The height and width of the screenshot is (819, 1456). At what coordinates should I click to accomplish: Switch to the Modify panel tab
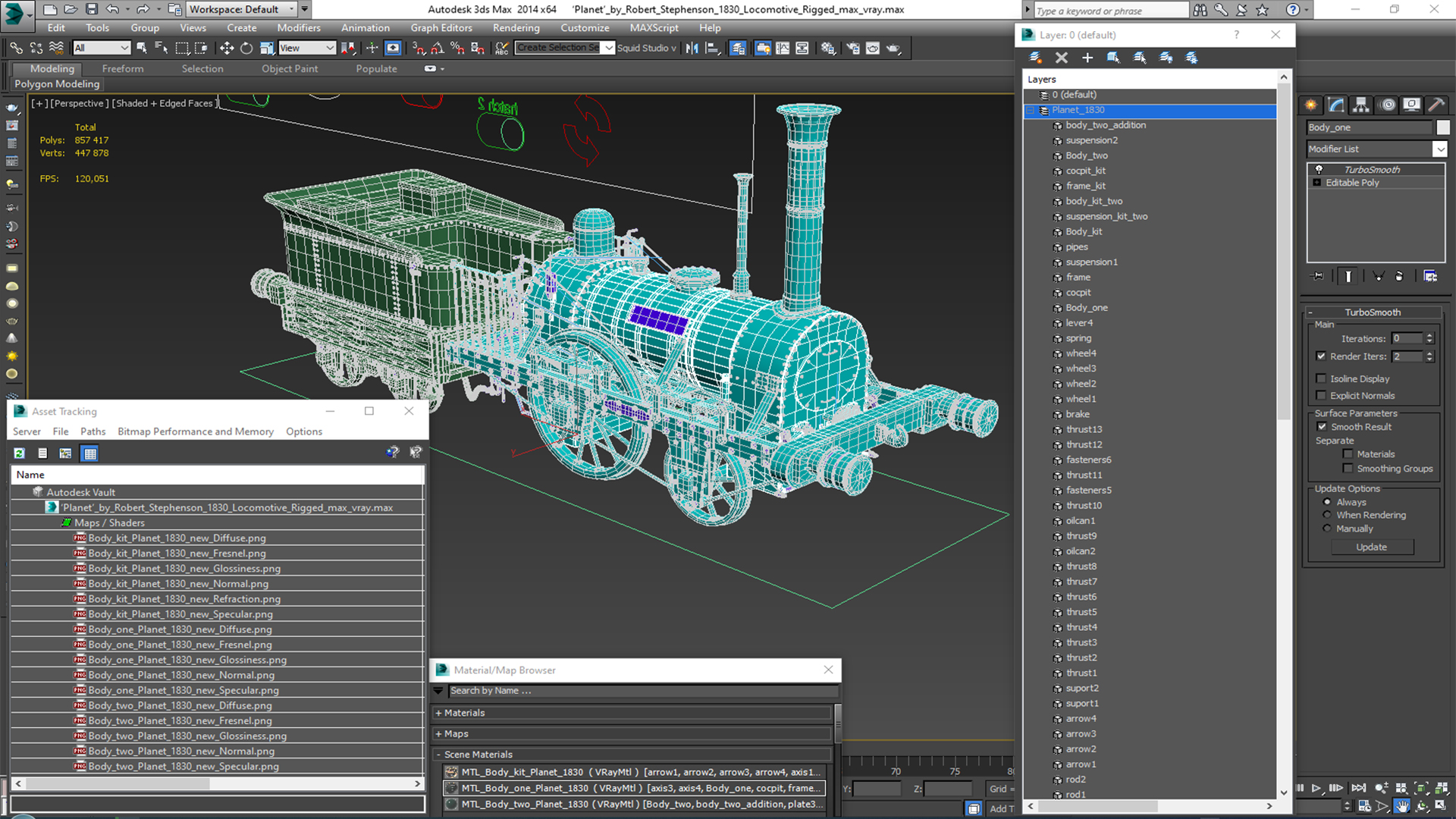click(x=1336, y=105)
